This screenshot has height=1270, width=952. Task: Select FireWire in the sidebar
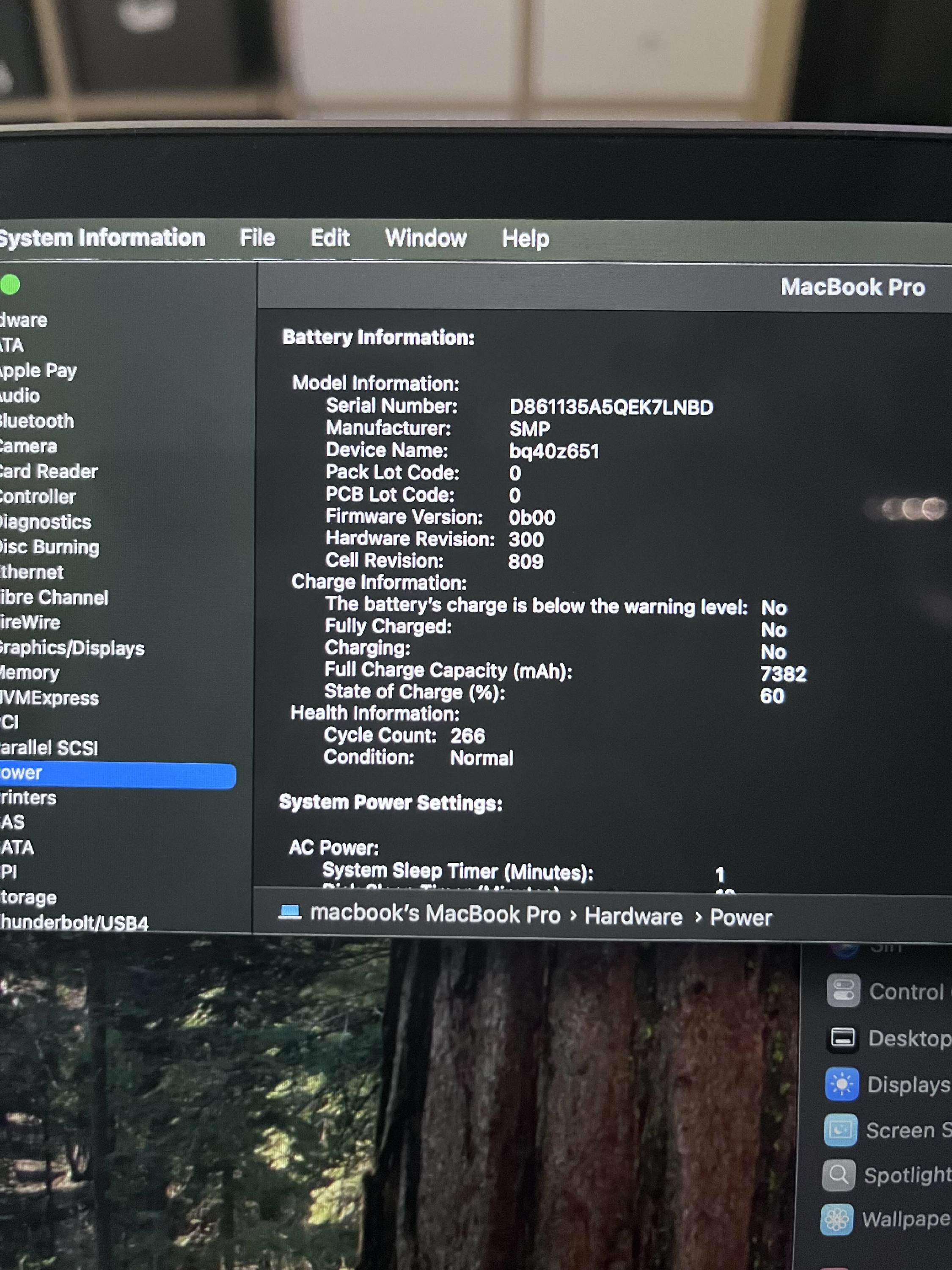[x=30, y=622]
